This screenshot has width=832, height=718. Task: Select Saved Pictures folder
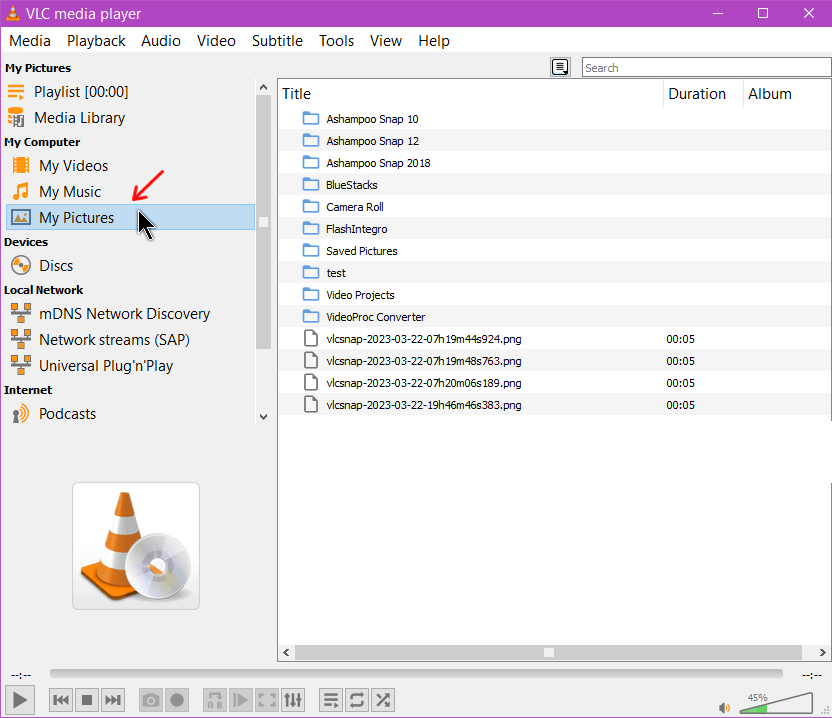pyautogui.click(x=554, y=251)
